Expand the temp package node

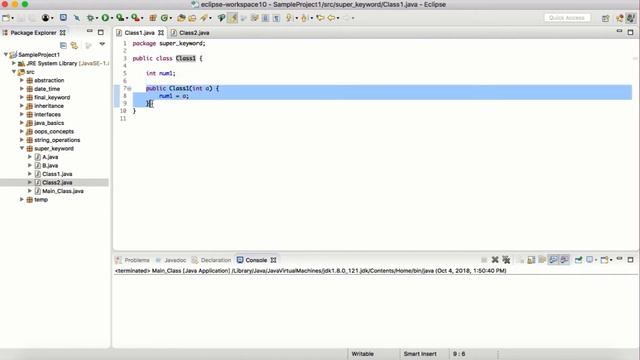point(22,199)
